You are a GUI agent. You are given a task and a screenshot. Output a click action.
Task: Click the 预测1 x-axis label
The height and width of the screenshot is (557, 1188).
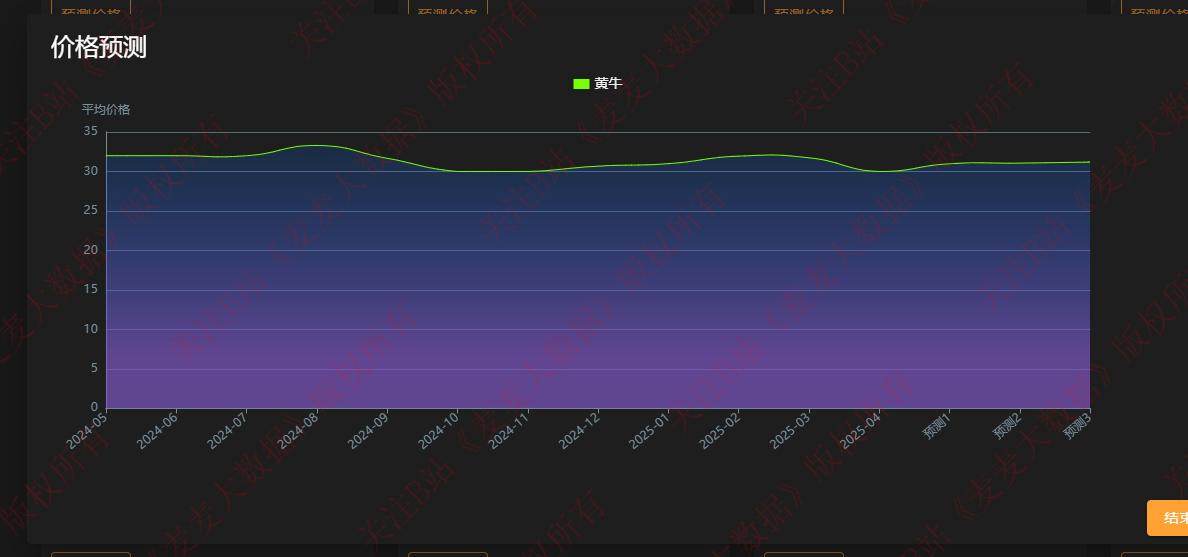click(x=938, y=426)
